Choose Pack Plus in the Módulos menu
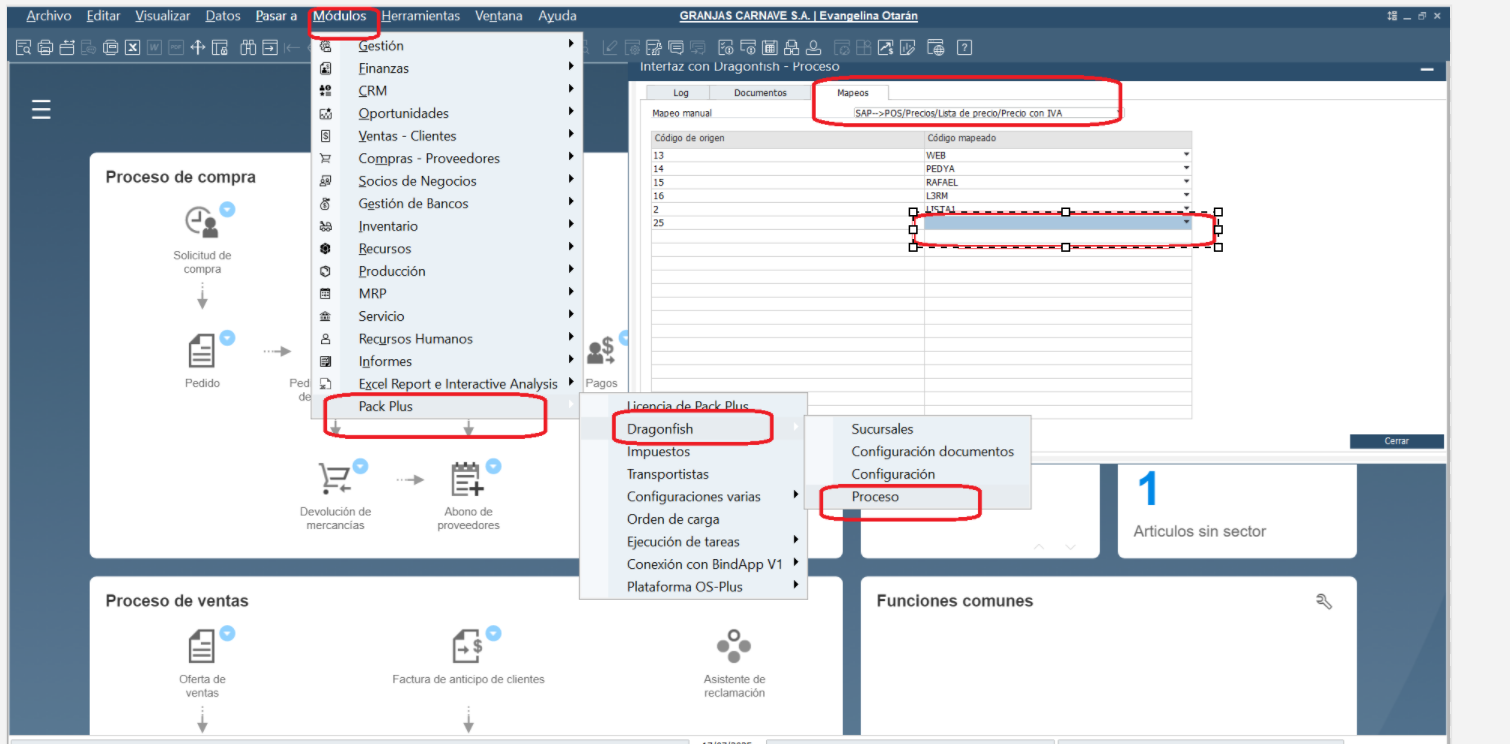Image resolution: width=1510 pixels, height=744 pixels. [x=445, y=406]
